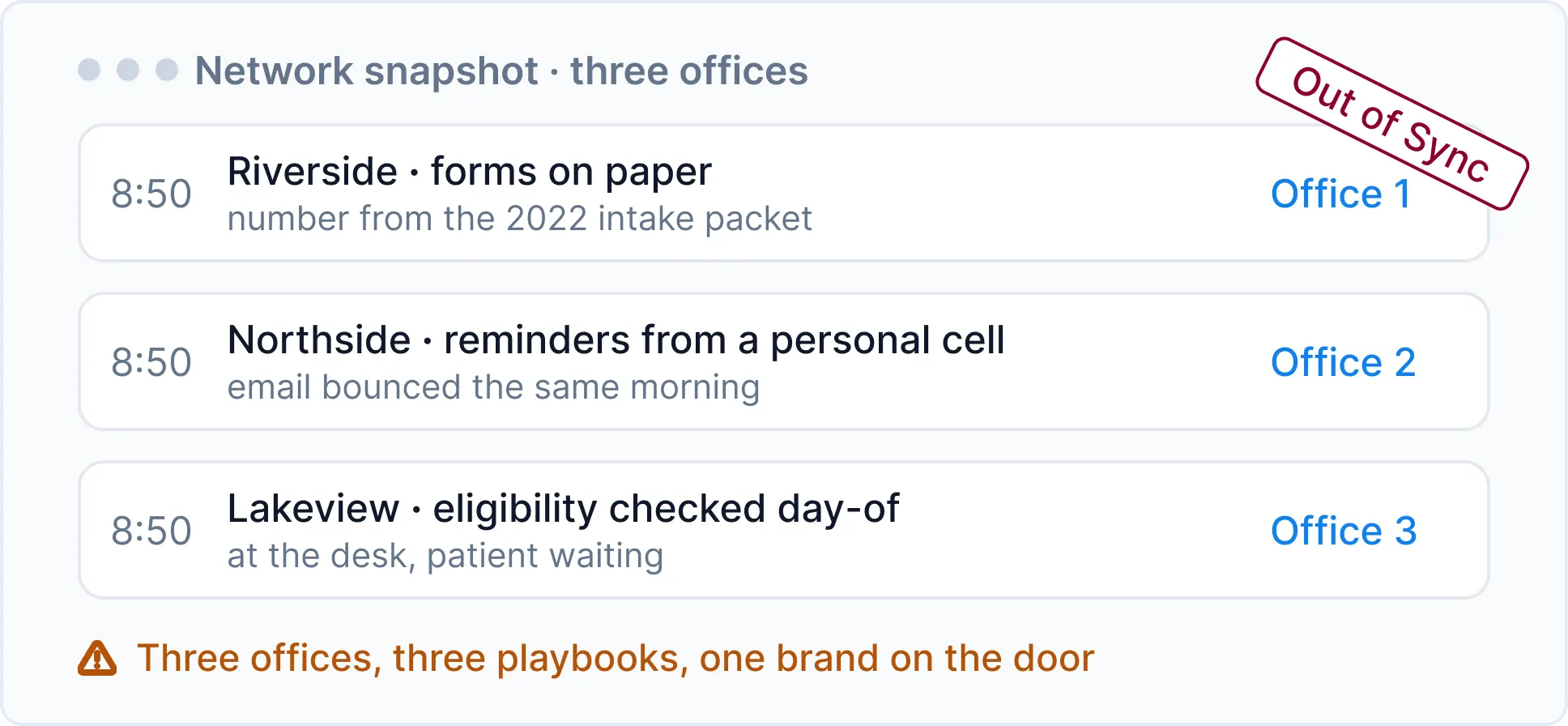The image size is (1568, 726).
Task: Open the Office 3 link
Action: pos(1344,531)
